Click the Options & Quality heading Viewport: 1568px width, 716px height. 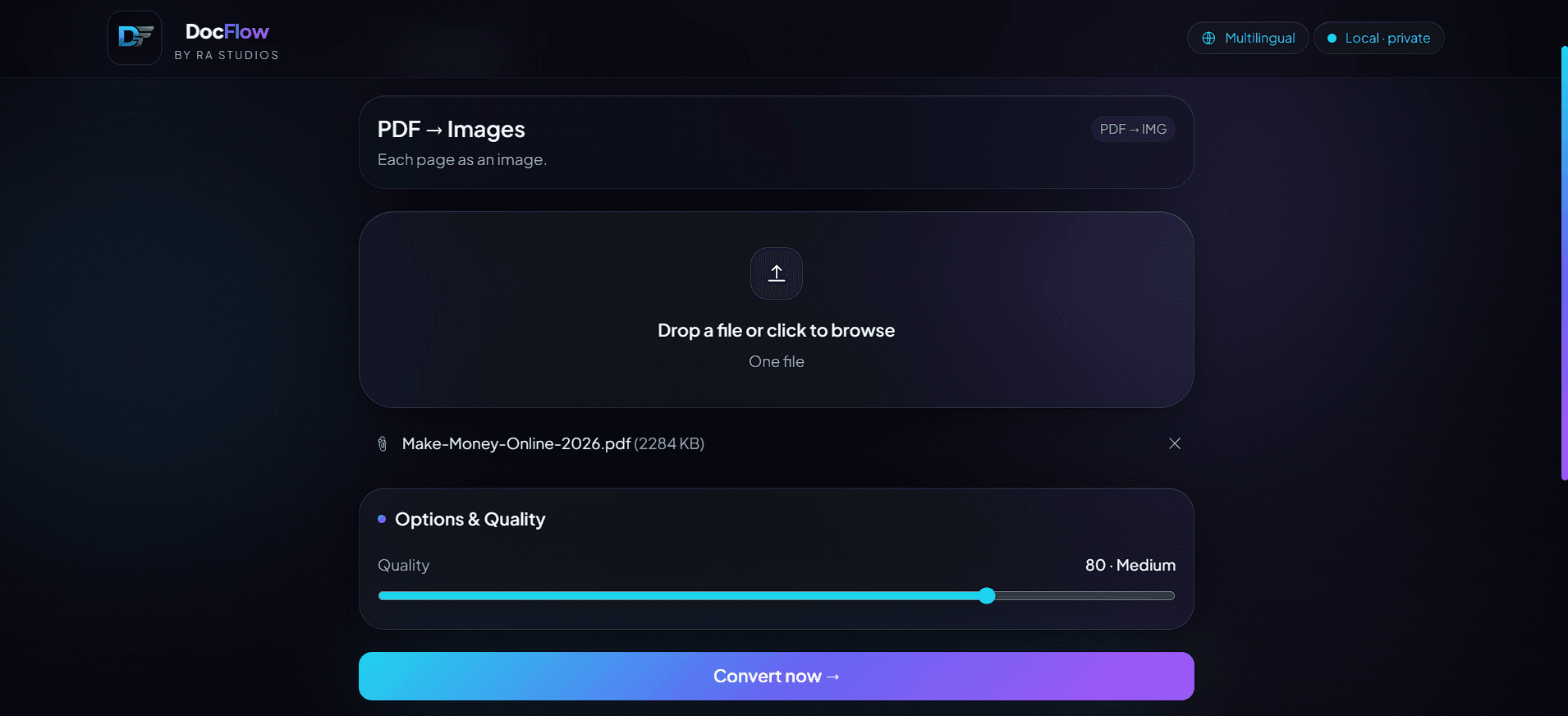point(470,519)
